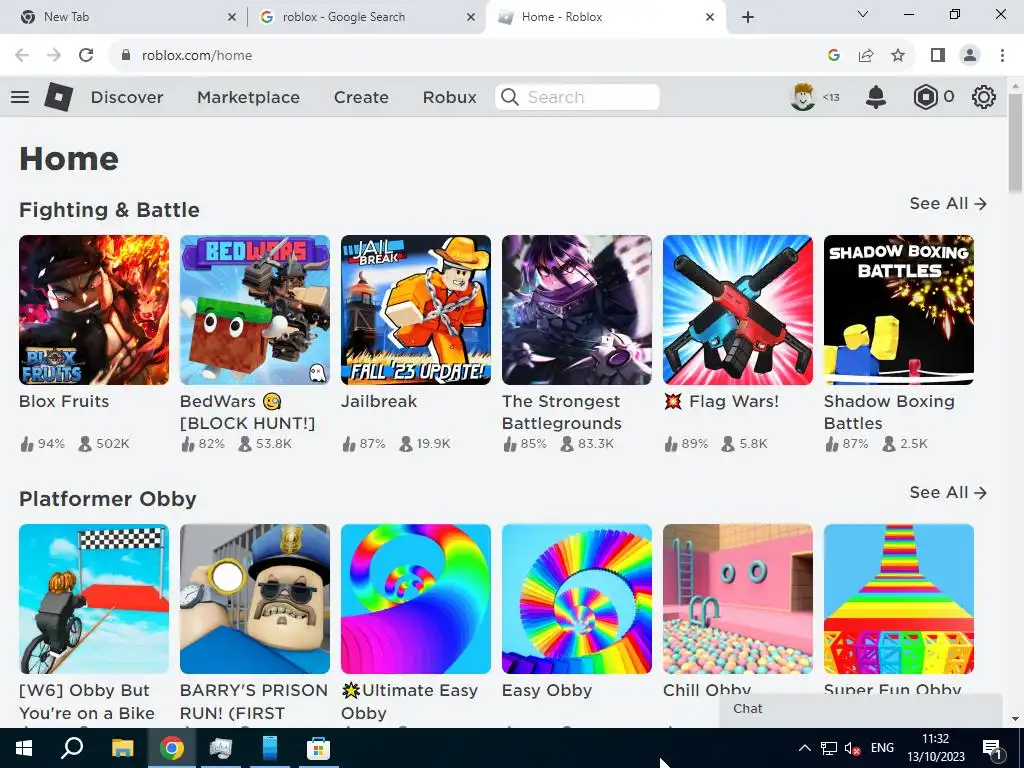Open the Easy Obby thumbnail
The width and height of the screenshot is (1024, 768).
pos(577,599)
